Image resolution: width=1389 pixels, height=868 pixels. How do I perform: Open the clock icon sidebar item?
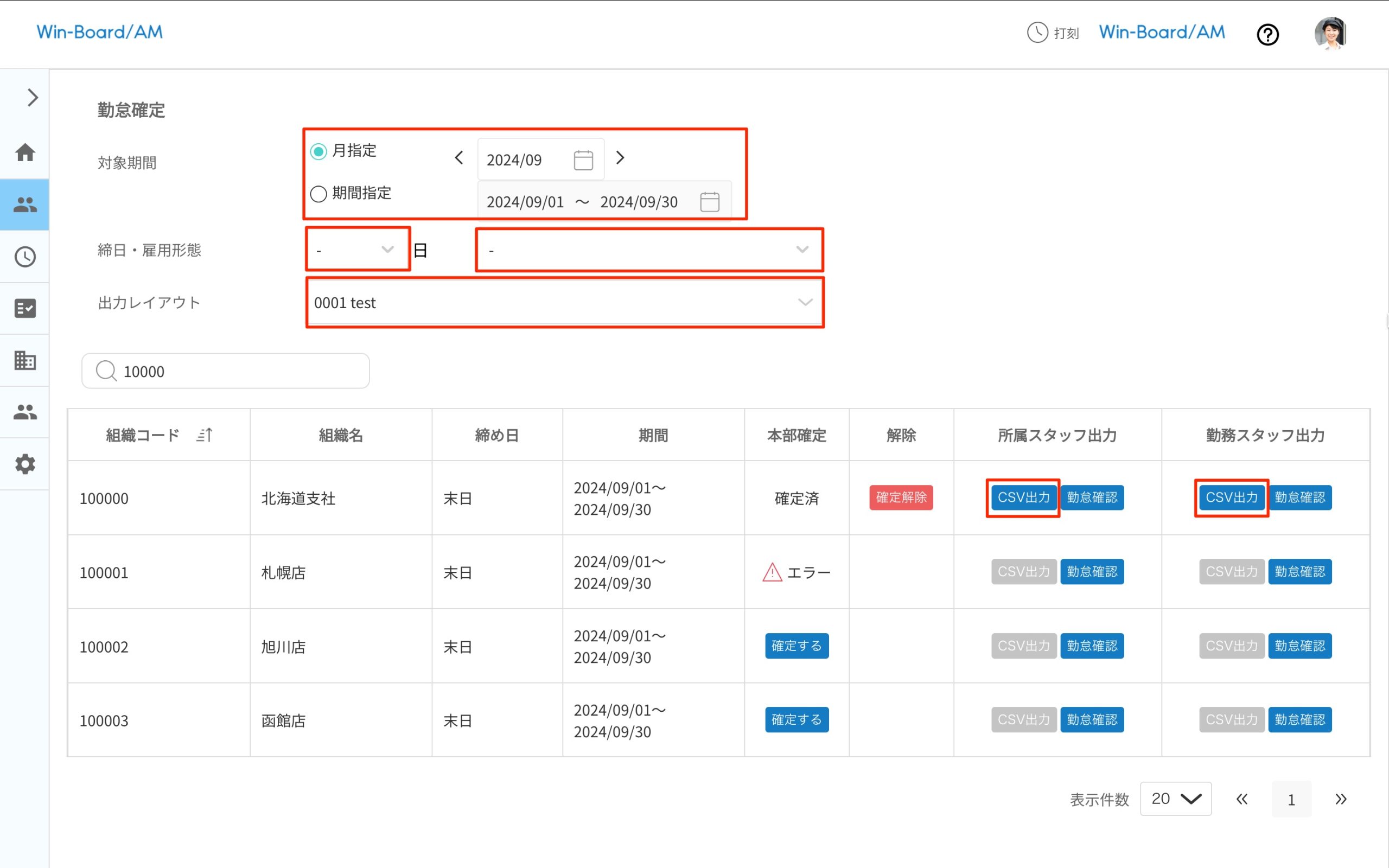point(24,257)
